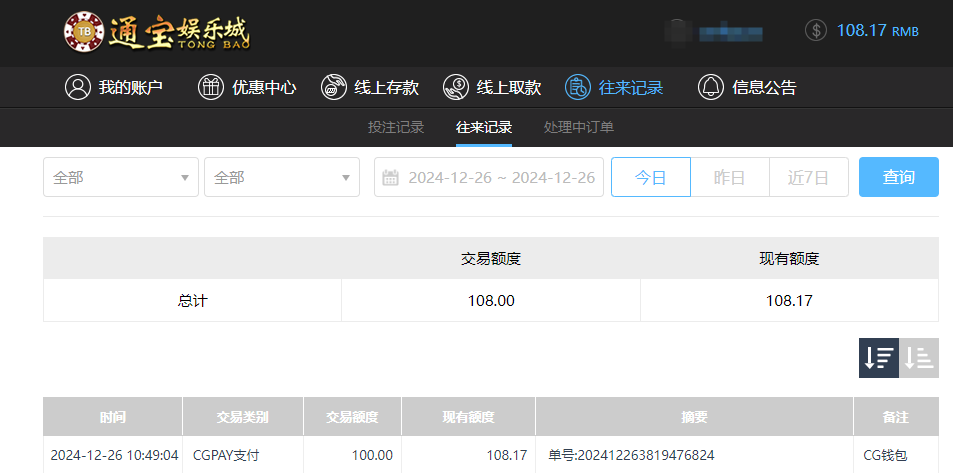Click 108.17 in the CGPAY支付 row
953x473 pixels.
(507, 455)
